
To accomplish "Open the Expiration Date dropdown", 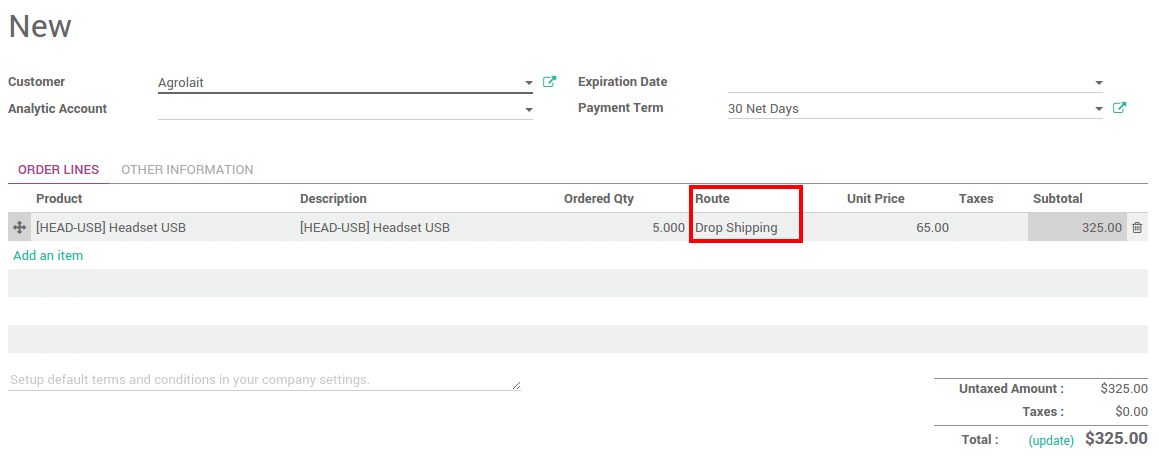I will click(x=1098, y=83).
